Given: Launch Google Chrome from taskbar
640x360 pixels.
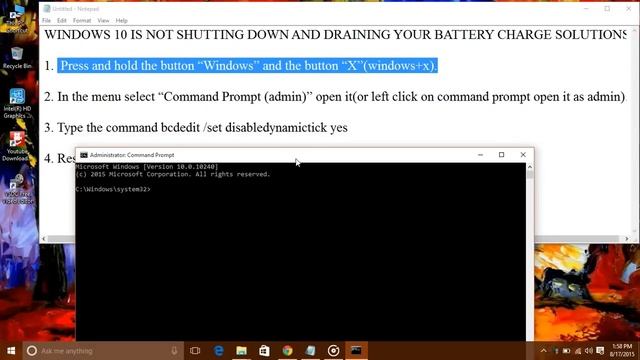Looking at the screenshot, I should point(287,351).
